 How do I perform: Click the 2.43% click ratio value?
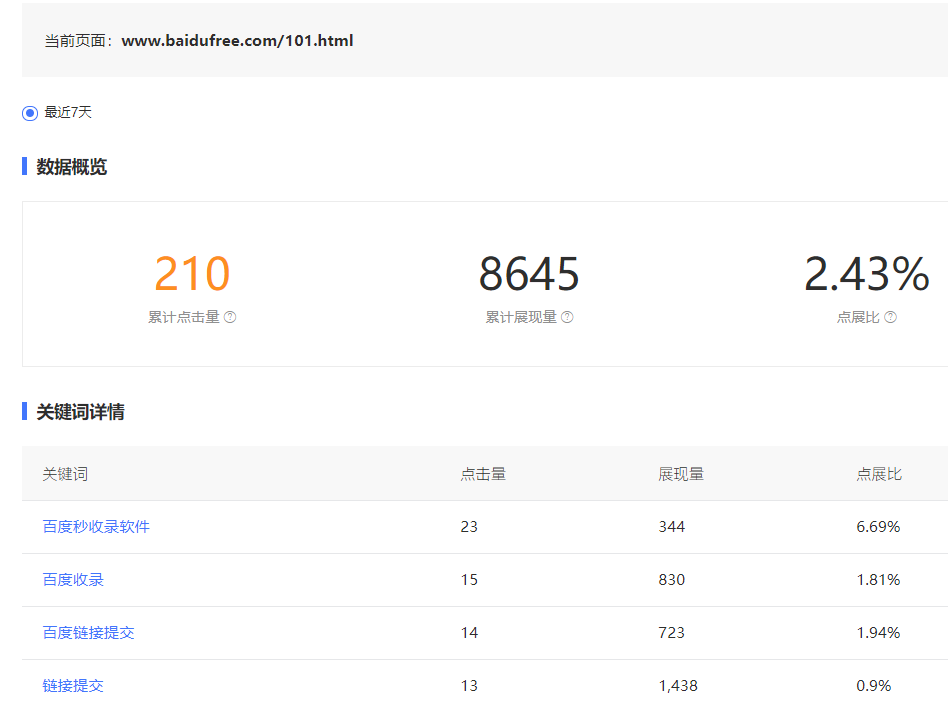[x=866, y=274]
